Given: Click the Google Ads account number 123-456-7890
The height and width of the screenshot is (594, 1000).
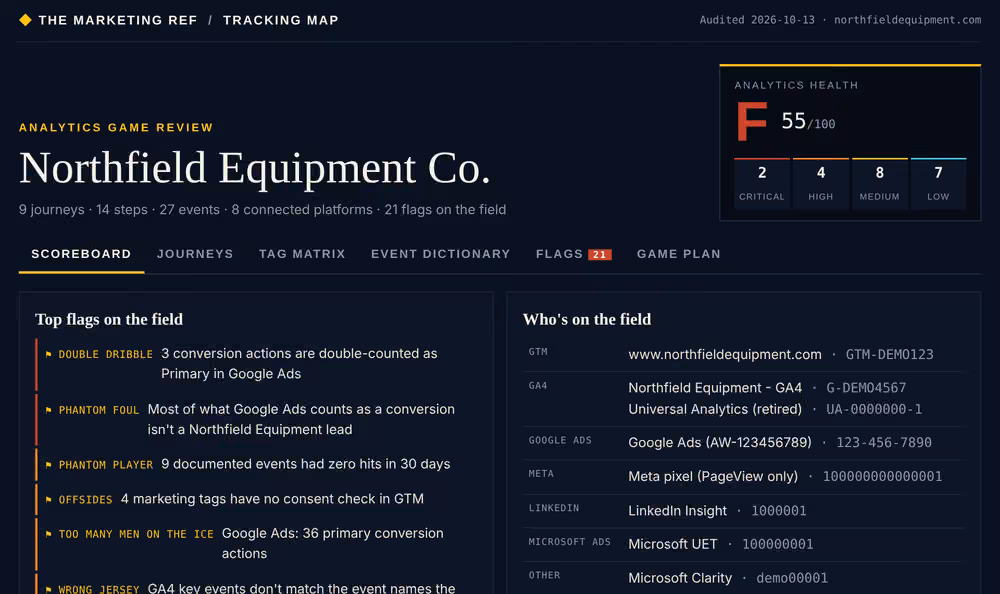Looking at the screenshot, I should click(x=884, y=443).
